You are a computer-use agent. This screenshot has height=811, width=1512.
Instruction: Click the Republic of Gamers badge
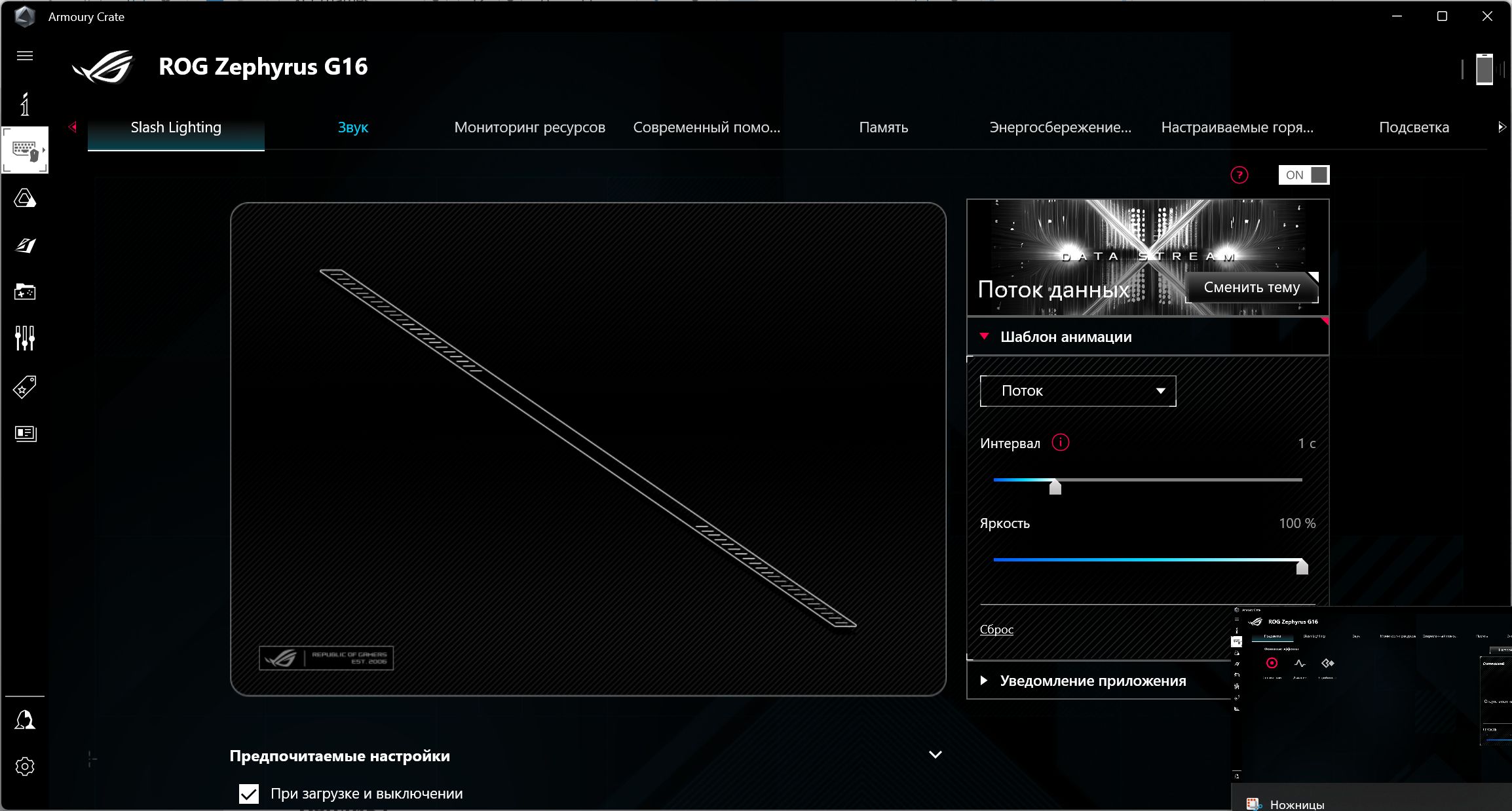(x=326, y=658)
